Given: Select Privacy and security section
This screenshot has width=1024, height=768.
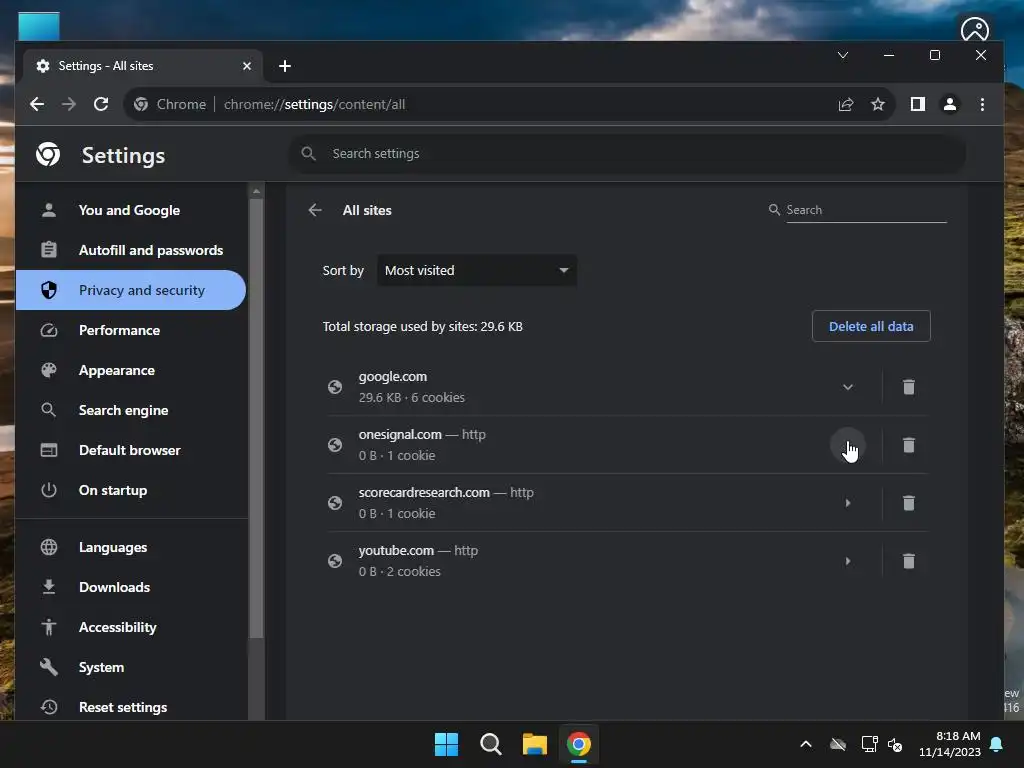Looking at the screenshot, I should pyautogui.click(x=131, y=290).
